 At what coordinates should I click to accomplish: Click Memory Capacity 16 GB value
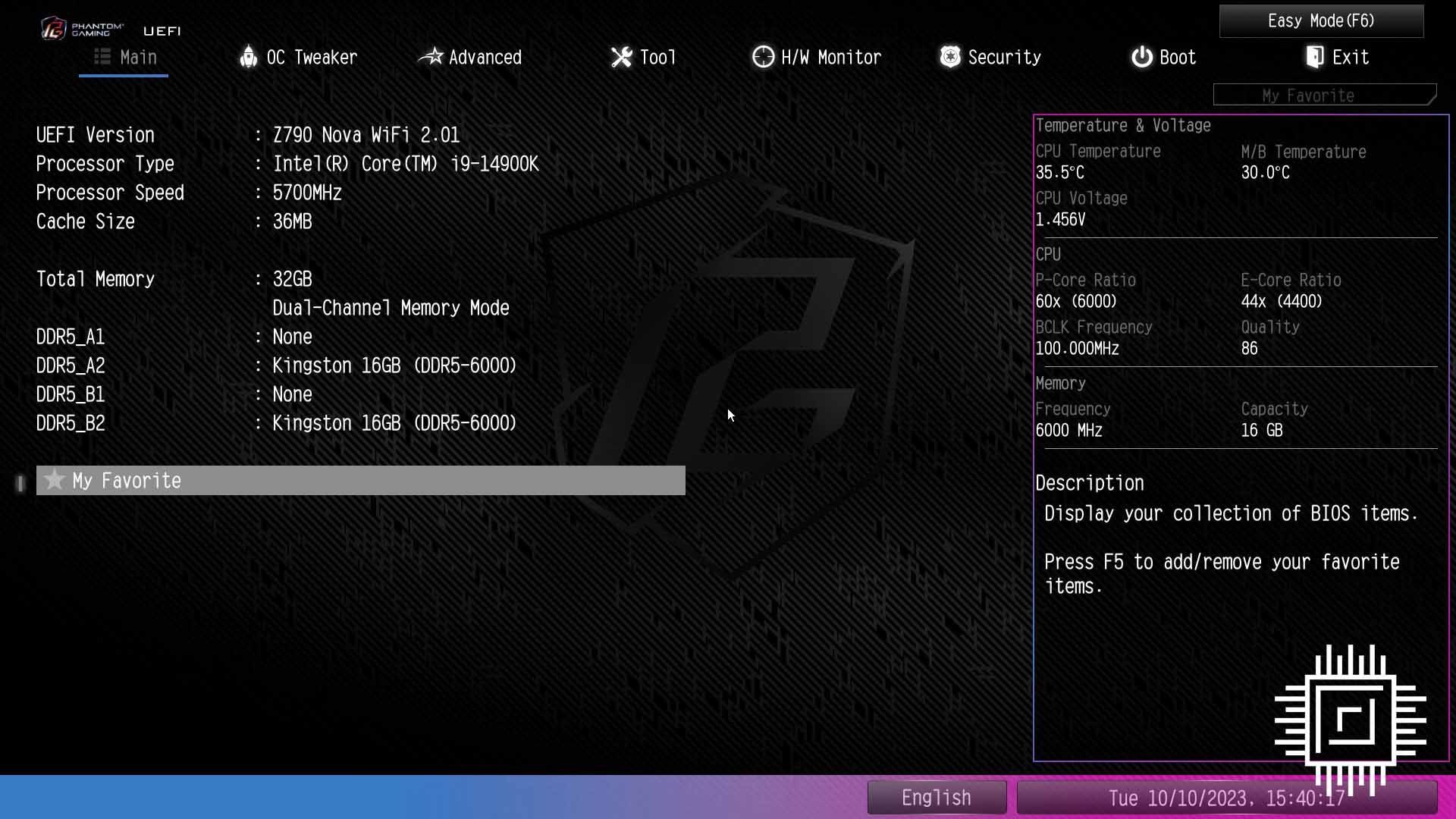pos(1261,430)
